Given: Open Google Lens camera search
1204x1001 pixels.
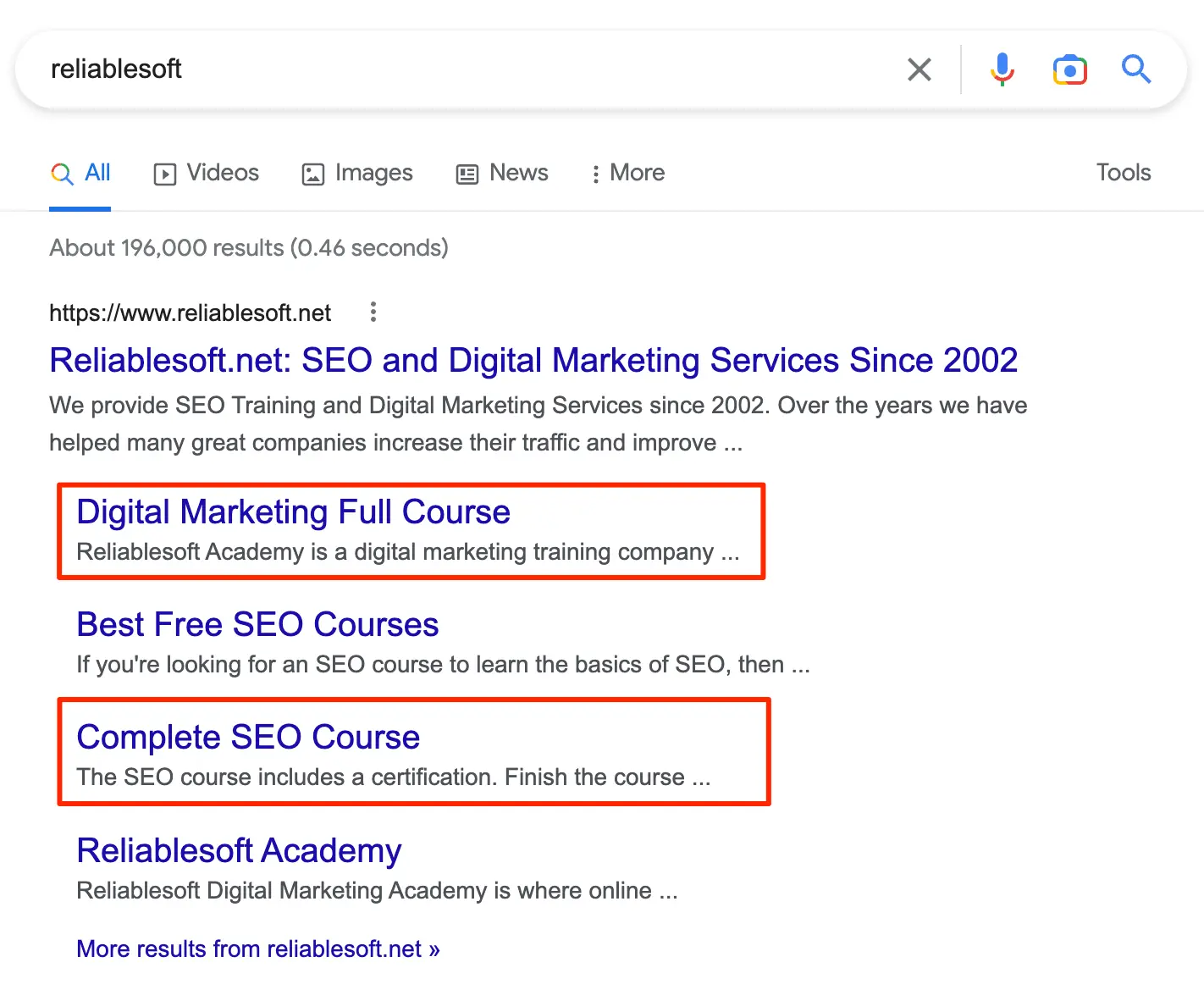Looking at the screenshot, I should [1069, 69].
